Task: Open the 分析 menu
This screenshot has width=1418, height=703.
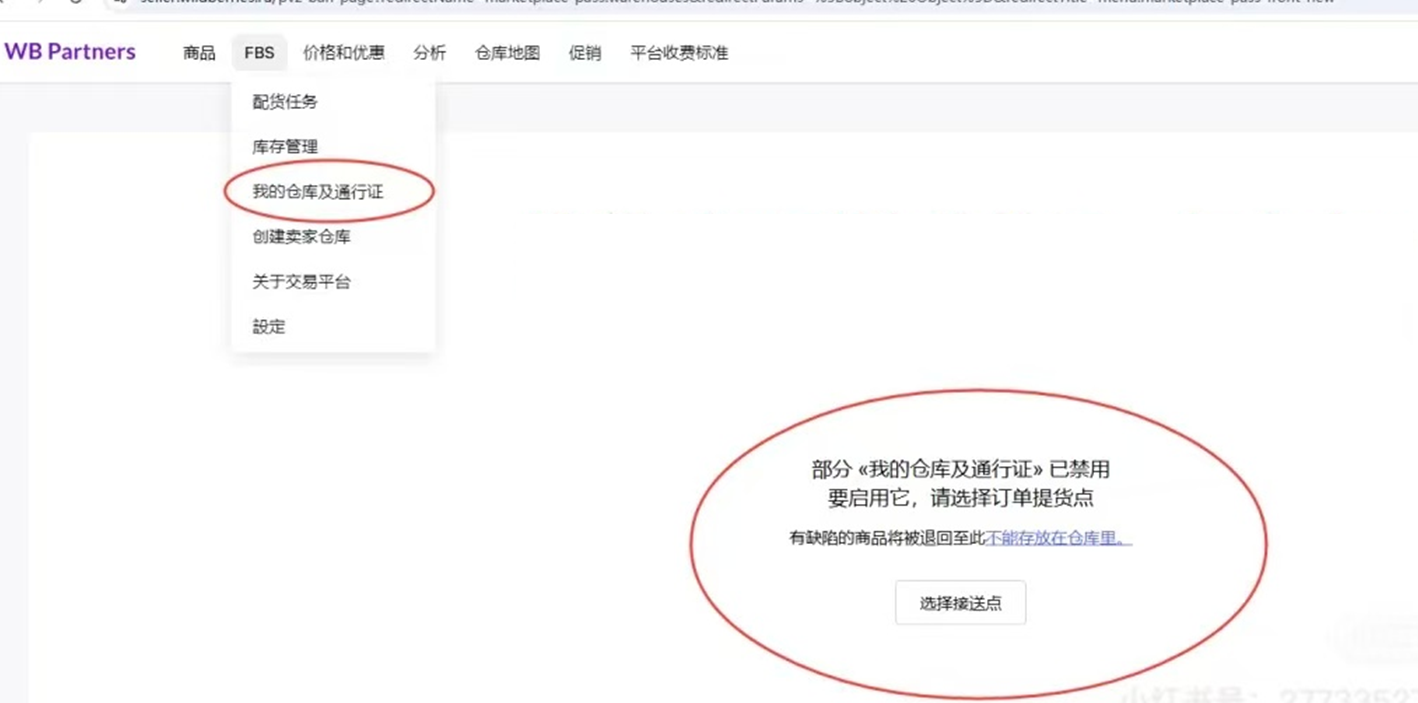Action: point(429,53)
